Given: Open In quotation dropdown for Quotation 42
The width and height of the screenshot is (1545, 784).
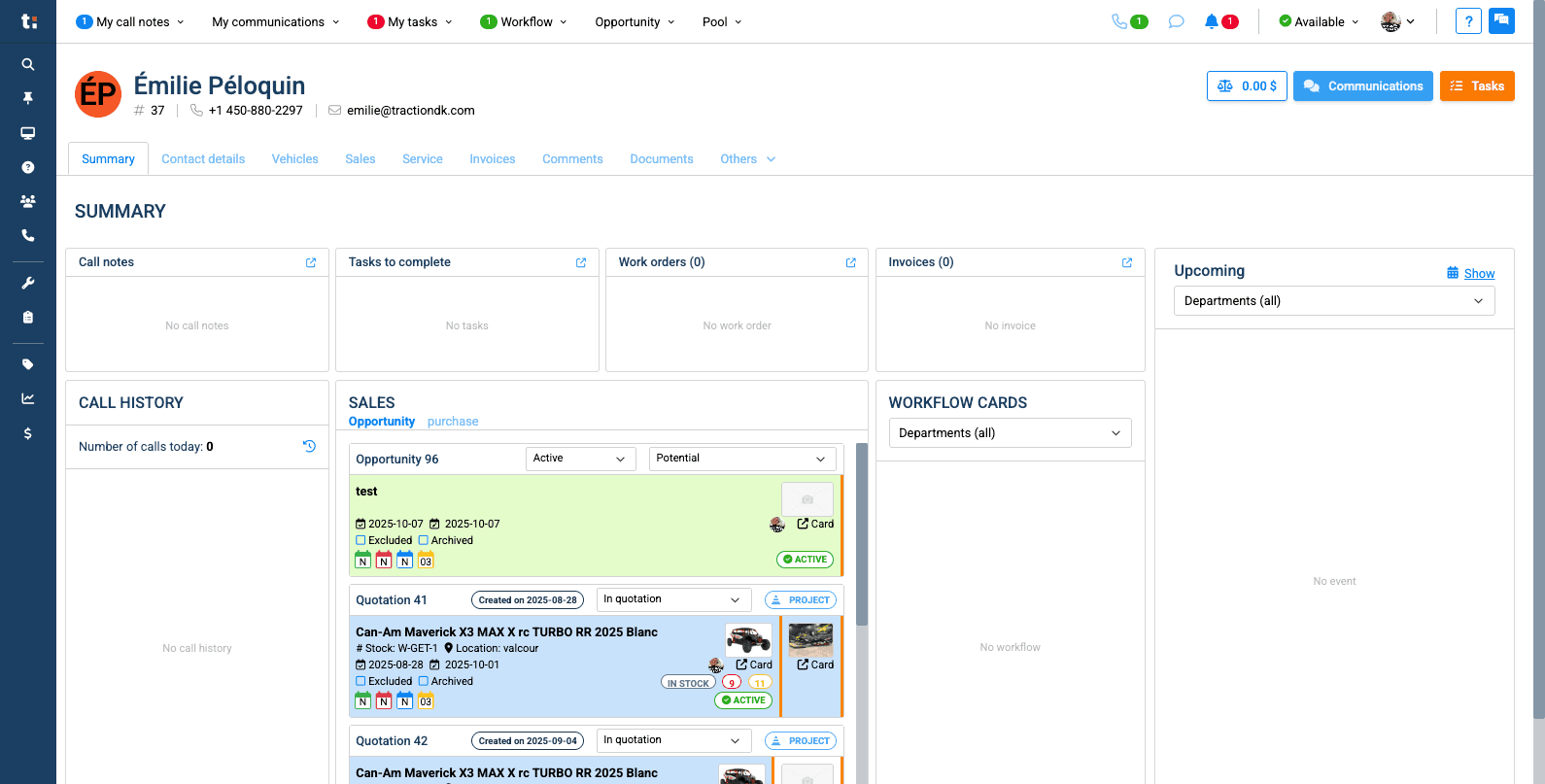Looking at the screenshot, I should tap(673, 740).
